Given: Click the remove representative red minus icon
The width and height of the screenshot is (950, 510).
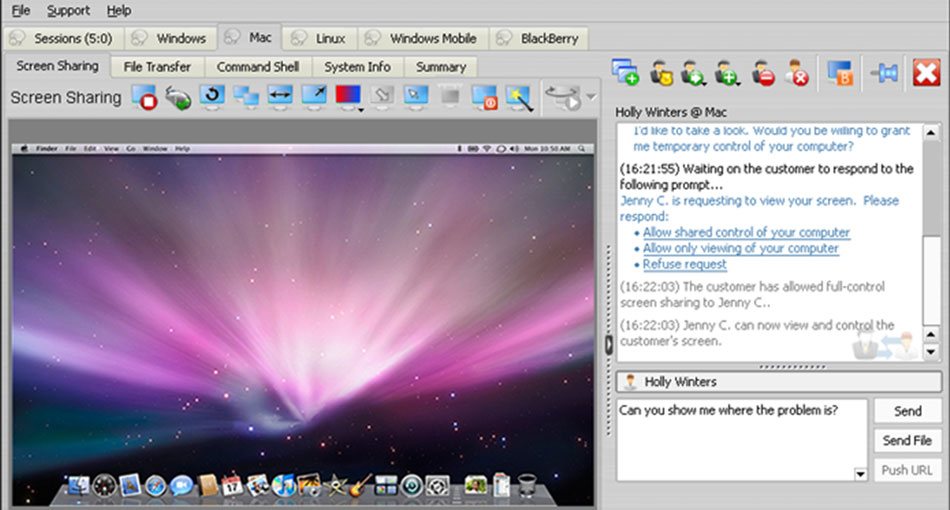Looking at the screenshot, I should click(x=763, y=73).
